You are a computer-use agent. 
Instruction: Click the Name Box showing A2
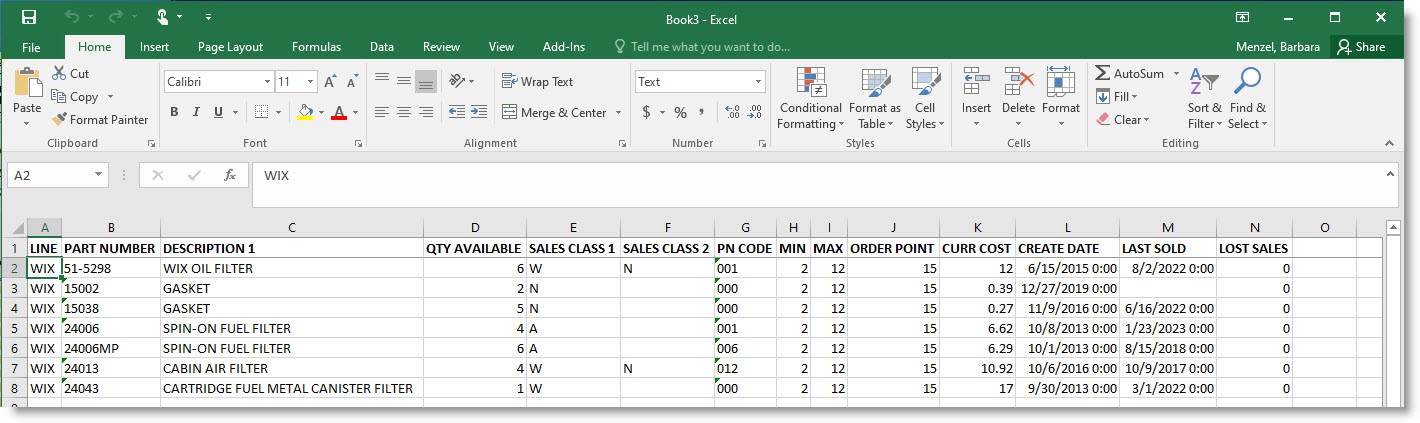point(48,175)
